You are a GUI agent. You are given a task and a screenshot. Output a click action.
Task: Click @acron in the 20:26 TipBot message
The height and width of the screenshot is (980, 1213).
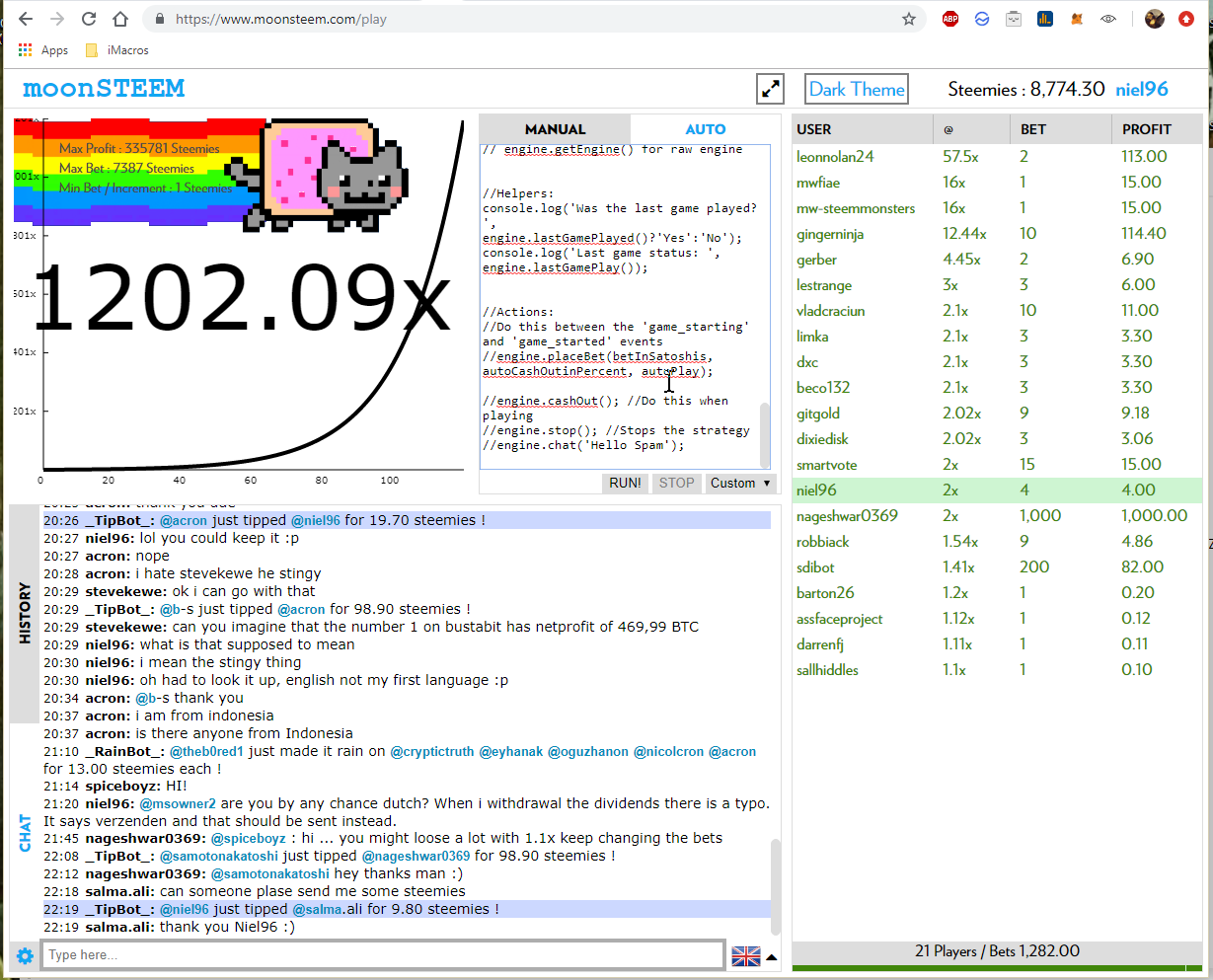[x=184, y=520]
